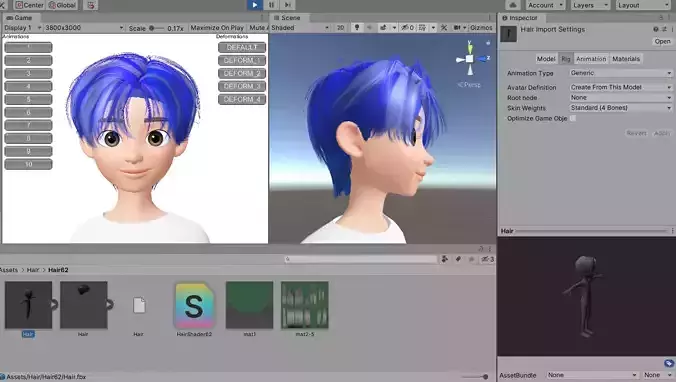The image size is (676, 382).
Task: Open the Display 1 dropdown in Game view
Action: pos(22,27)
